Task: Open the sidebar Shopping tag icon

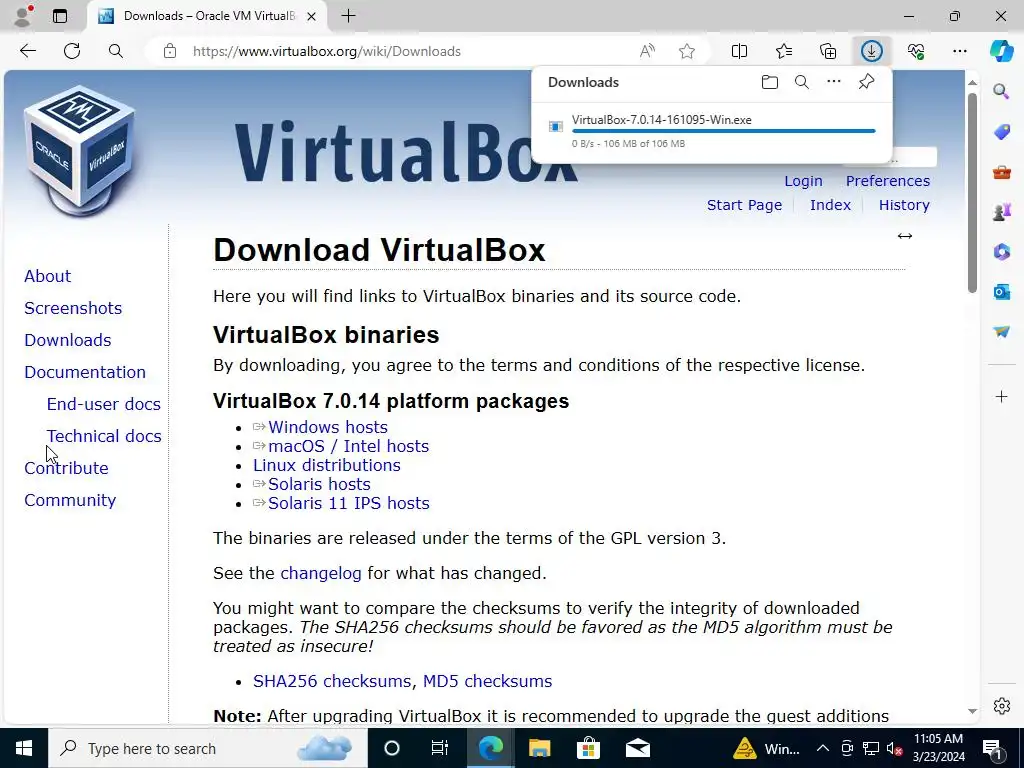Action: [x=1002, y=132]
